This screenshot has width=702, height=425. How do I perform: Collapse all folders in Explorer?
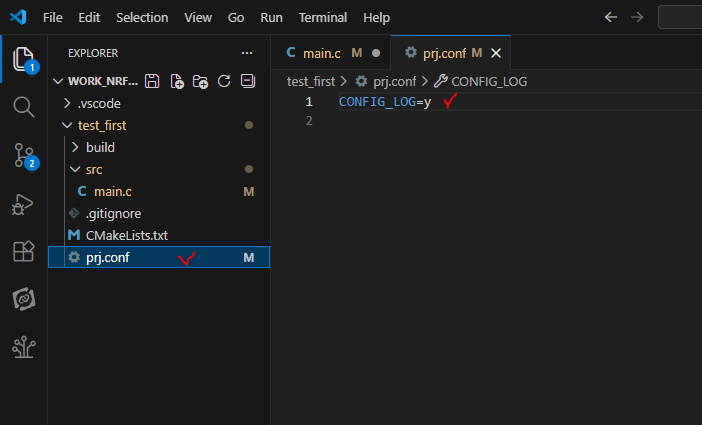click(x=248, y=81)
